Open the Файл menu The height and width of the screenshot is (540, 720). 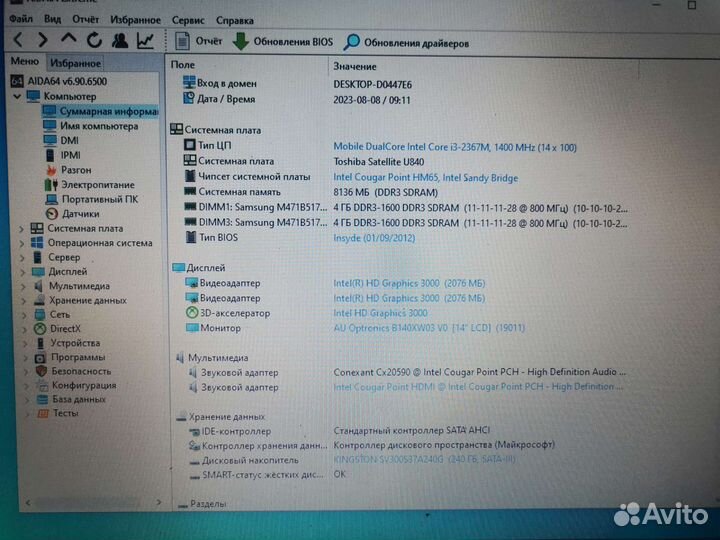21,19
